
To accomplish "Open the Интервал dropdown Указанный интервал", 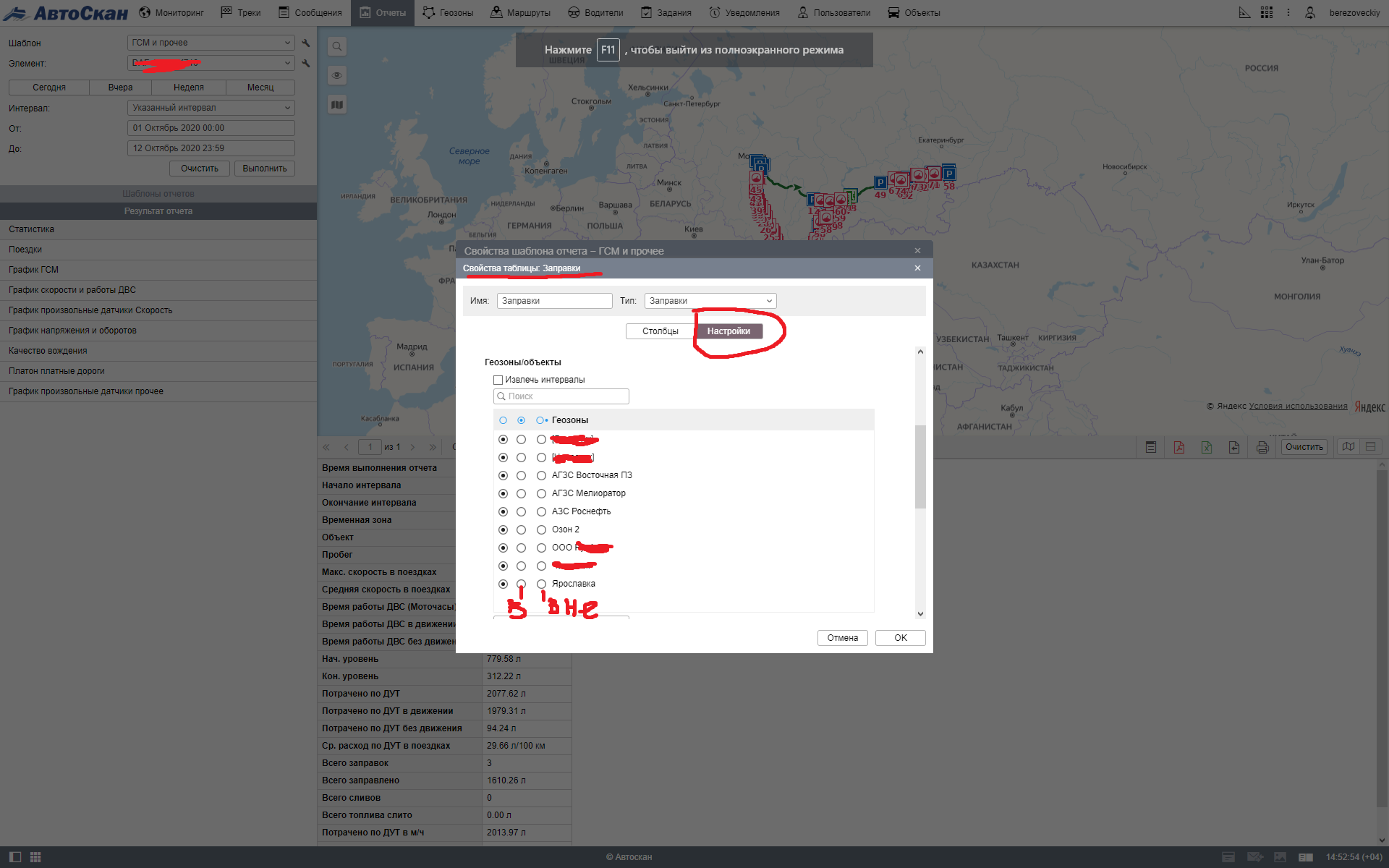I will point(211,108).
